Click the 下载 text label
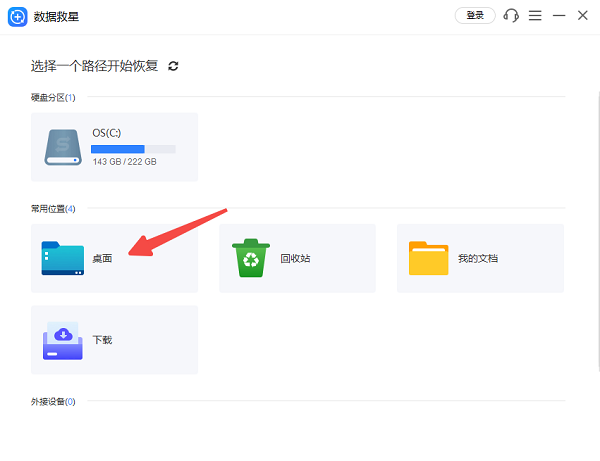600x461 pixels. click(102, 340)
